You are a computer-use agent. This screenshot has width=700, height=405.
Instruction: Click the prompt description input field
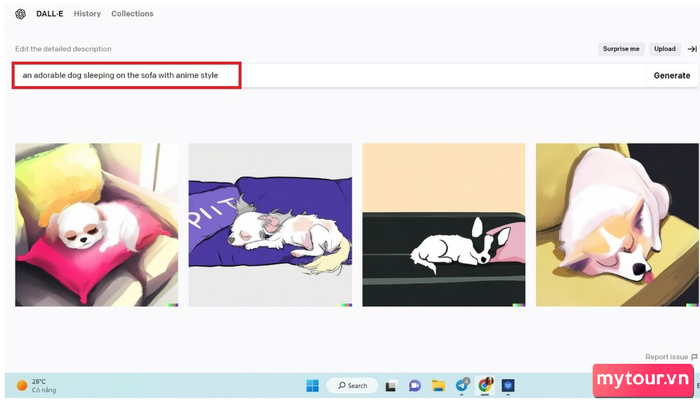coord(329,75)
